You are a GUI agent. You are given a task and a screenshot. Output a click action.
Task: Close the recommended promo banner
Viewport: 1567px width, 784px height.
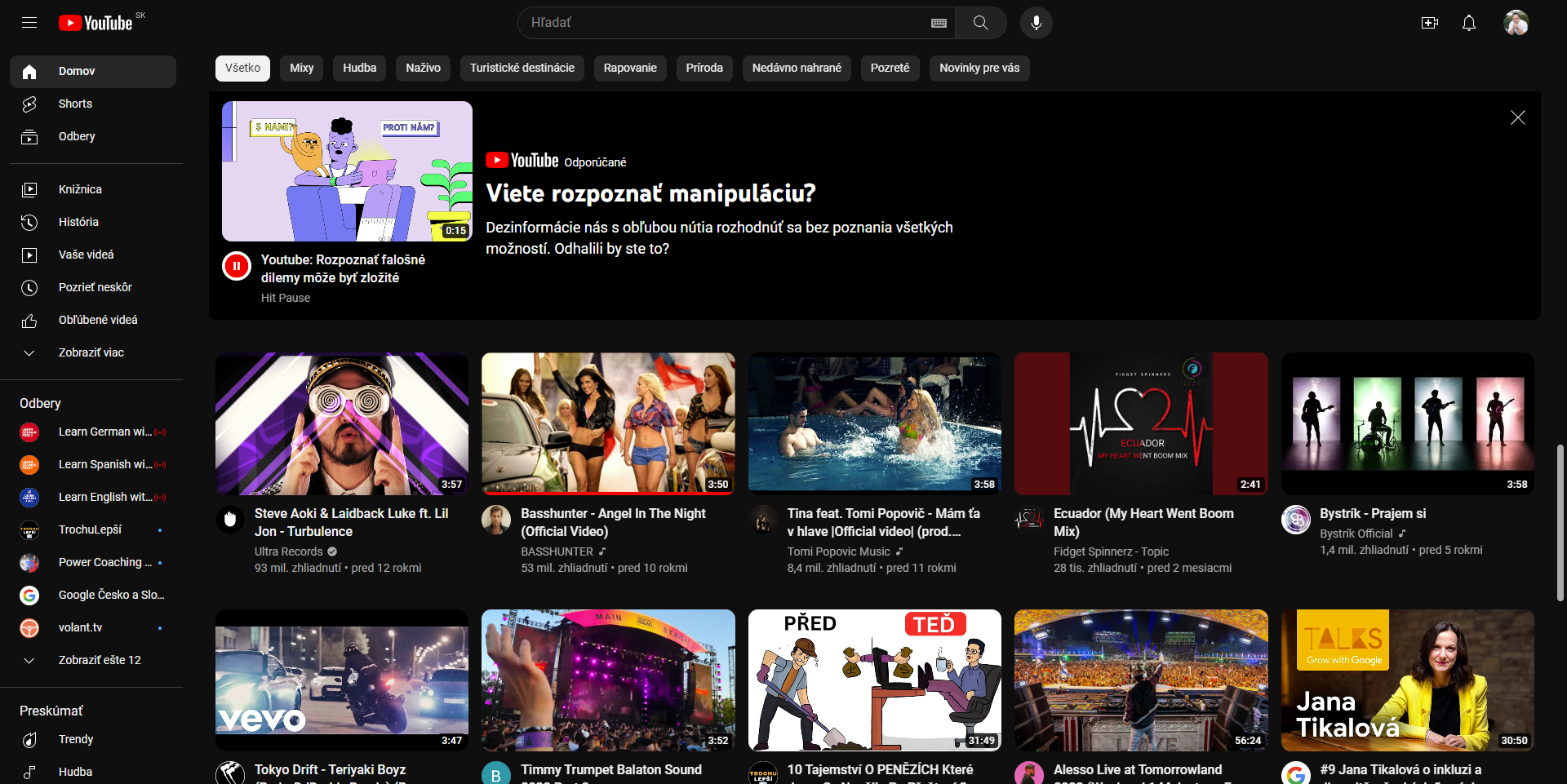(x=1518, y=117)
